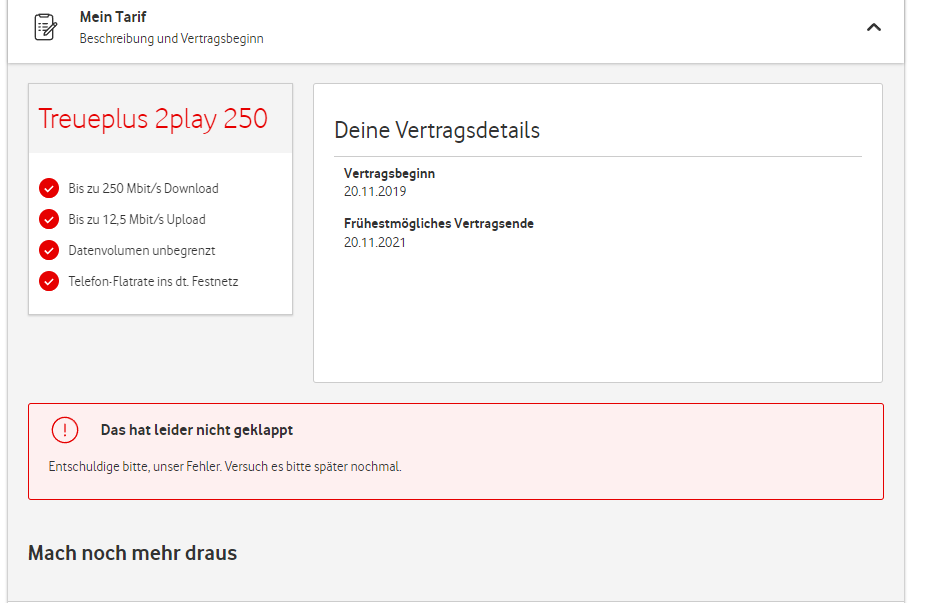Click the Mein Tarif document icon
Viewport: 928px width, 603px height.
coord(45,27)
